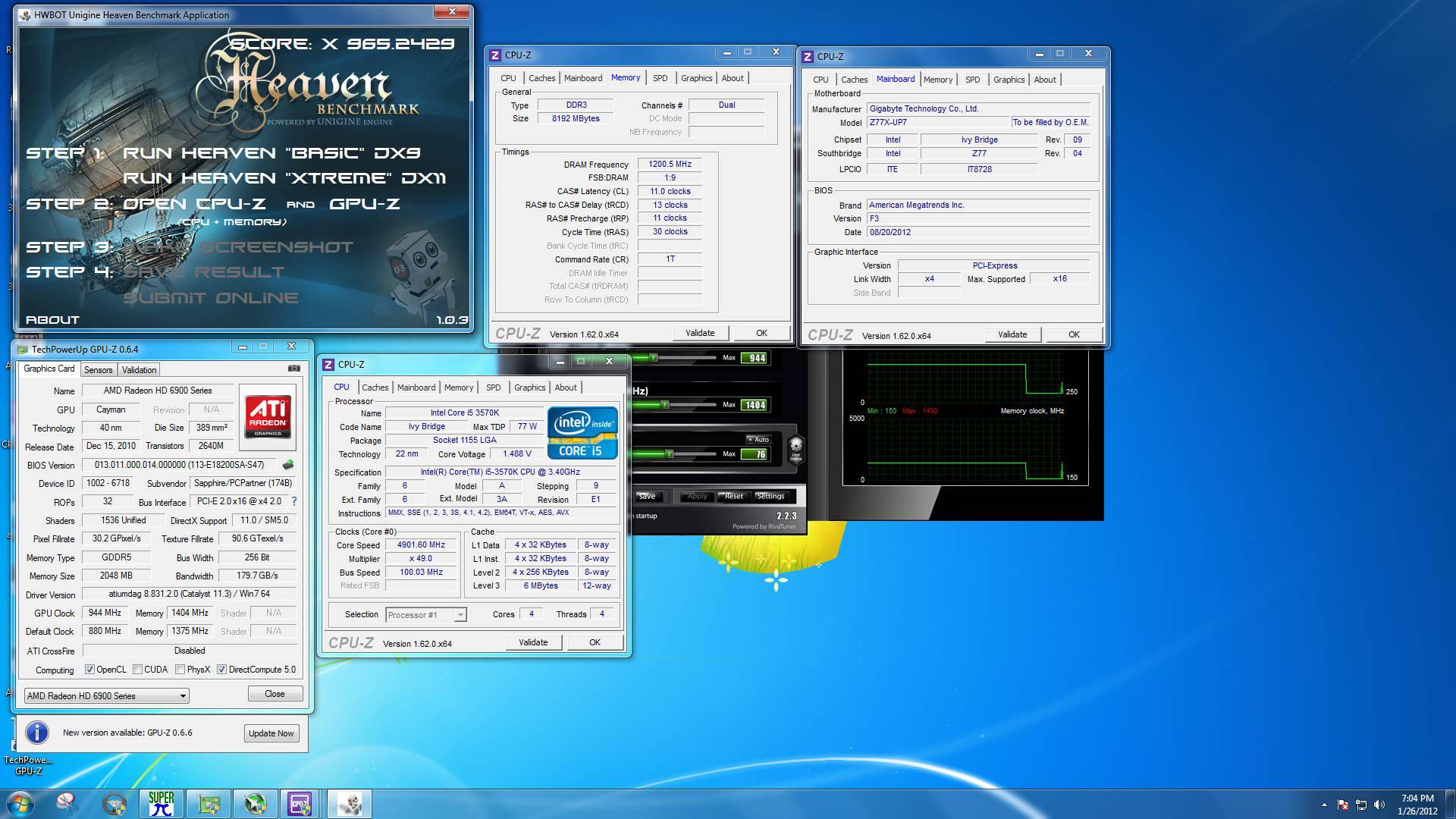This screenshot has height=819, width=1456.
Task: Click the Close button in GPU-Z
Action: pyautogui.click(x=275, y=694)
